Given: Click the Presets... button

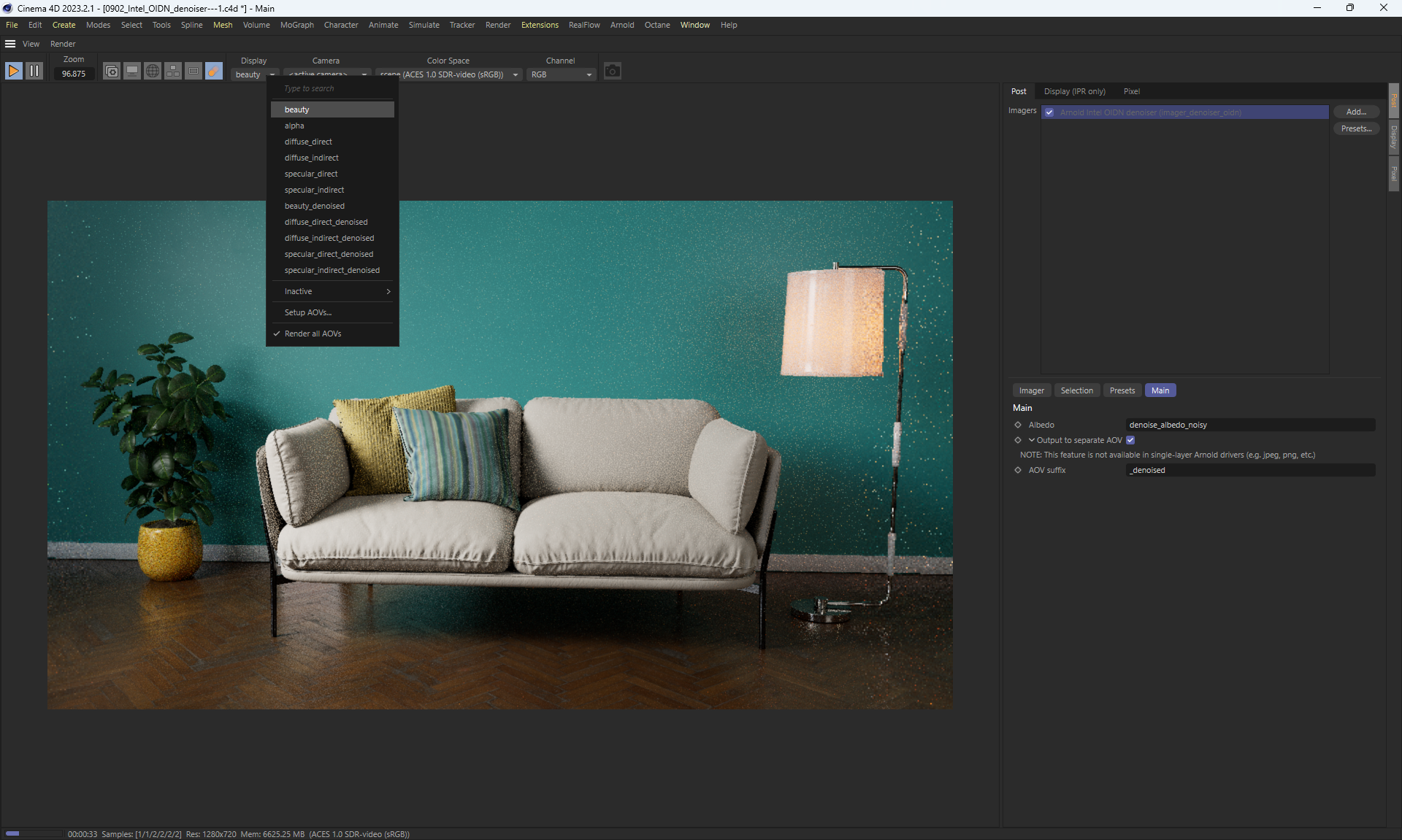Looking at the screenshot, I should (x=1355, y=128).
